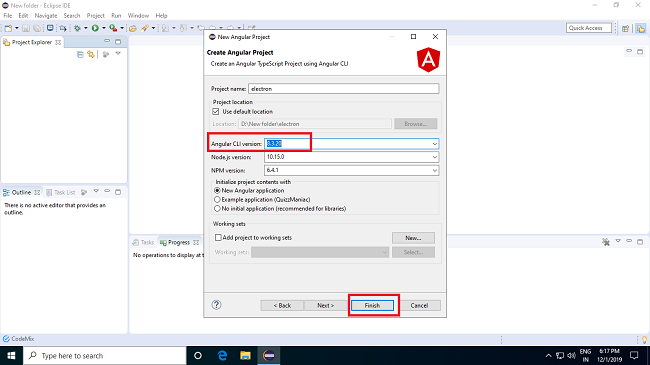Switch to the Task List tab
Screen dimensions: 650x365
(61, 192)
